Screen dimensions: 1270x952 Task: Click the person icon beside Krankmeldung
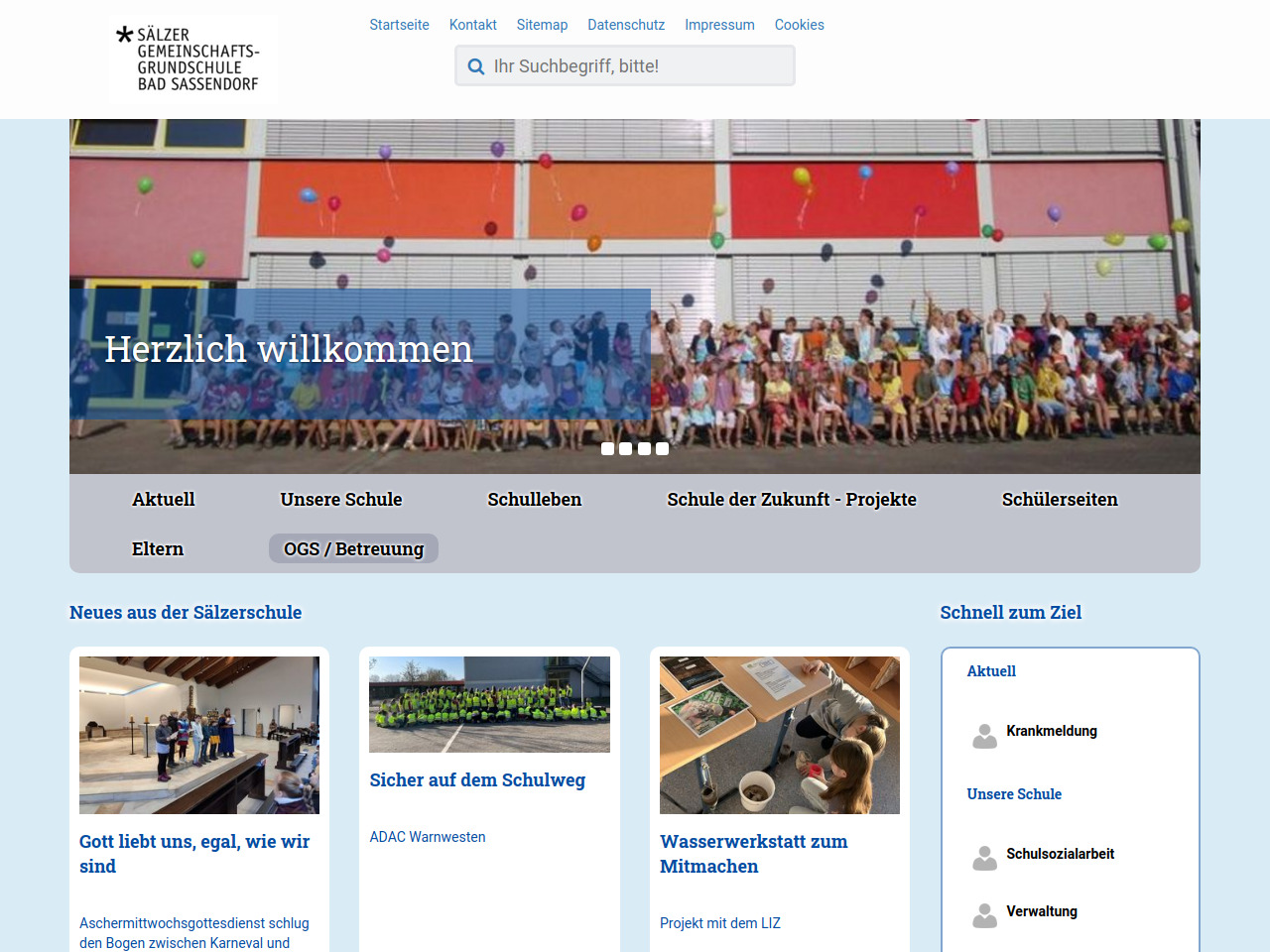[984, 736]
